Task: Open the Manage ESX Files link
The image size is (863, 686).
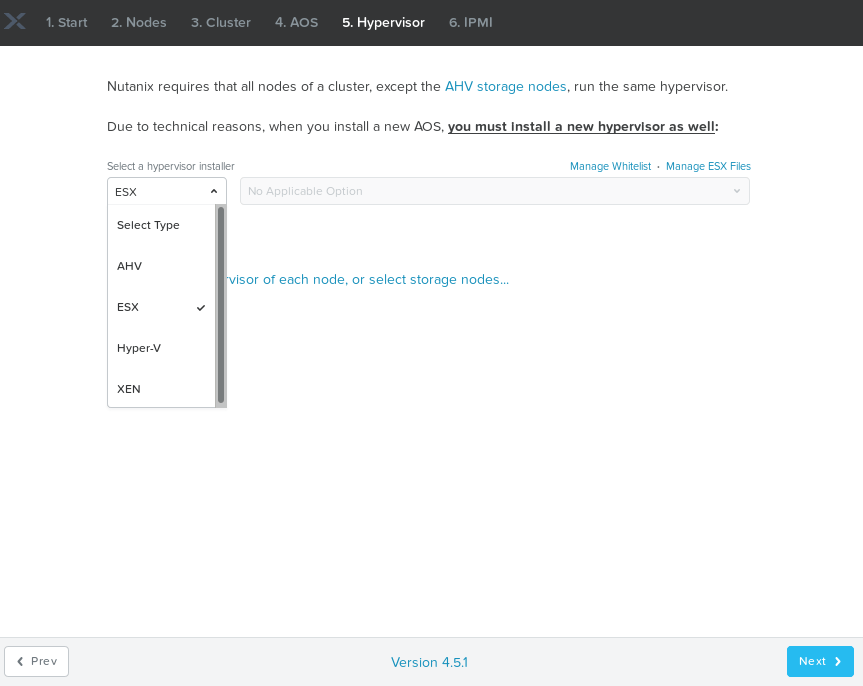Action: point(708,166)
